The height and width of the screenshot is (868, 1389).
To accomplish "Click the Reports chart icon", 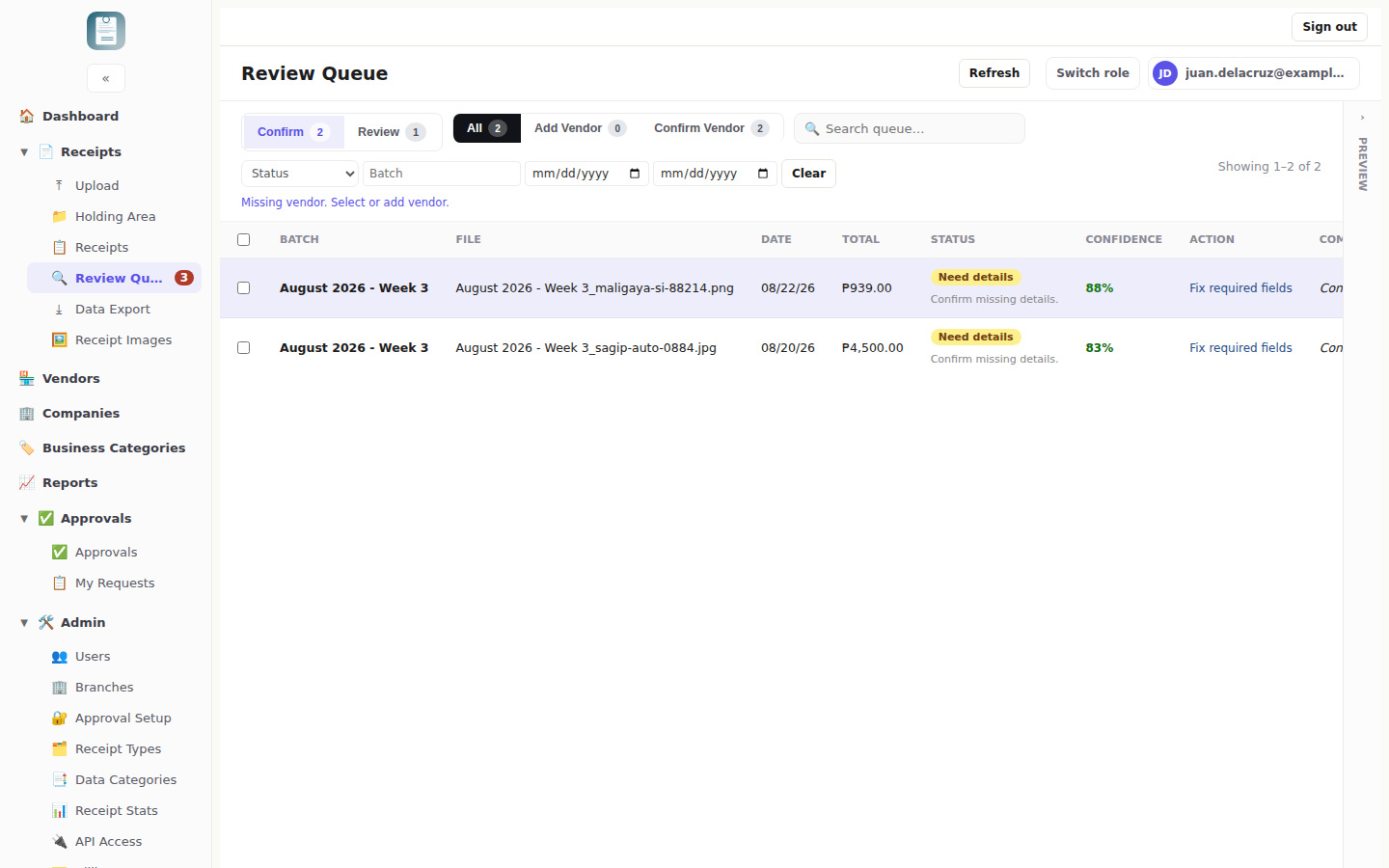I will pyautogui.click(x=27, y=482).
